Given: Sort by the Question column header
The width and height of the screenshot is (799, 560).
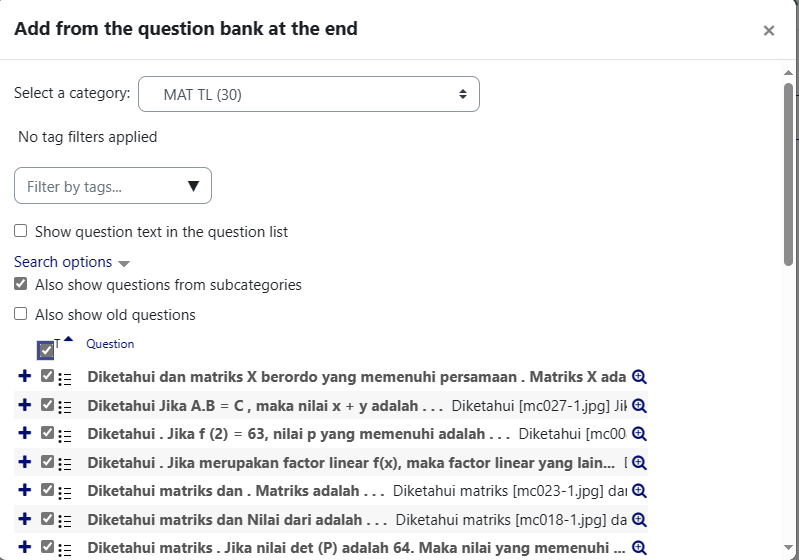Looking at the screenshot, I should pos(110,344).
